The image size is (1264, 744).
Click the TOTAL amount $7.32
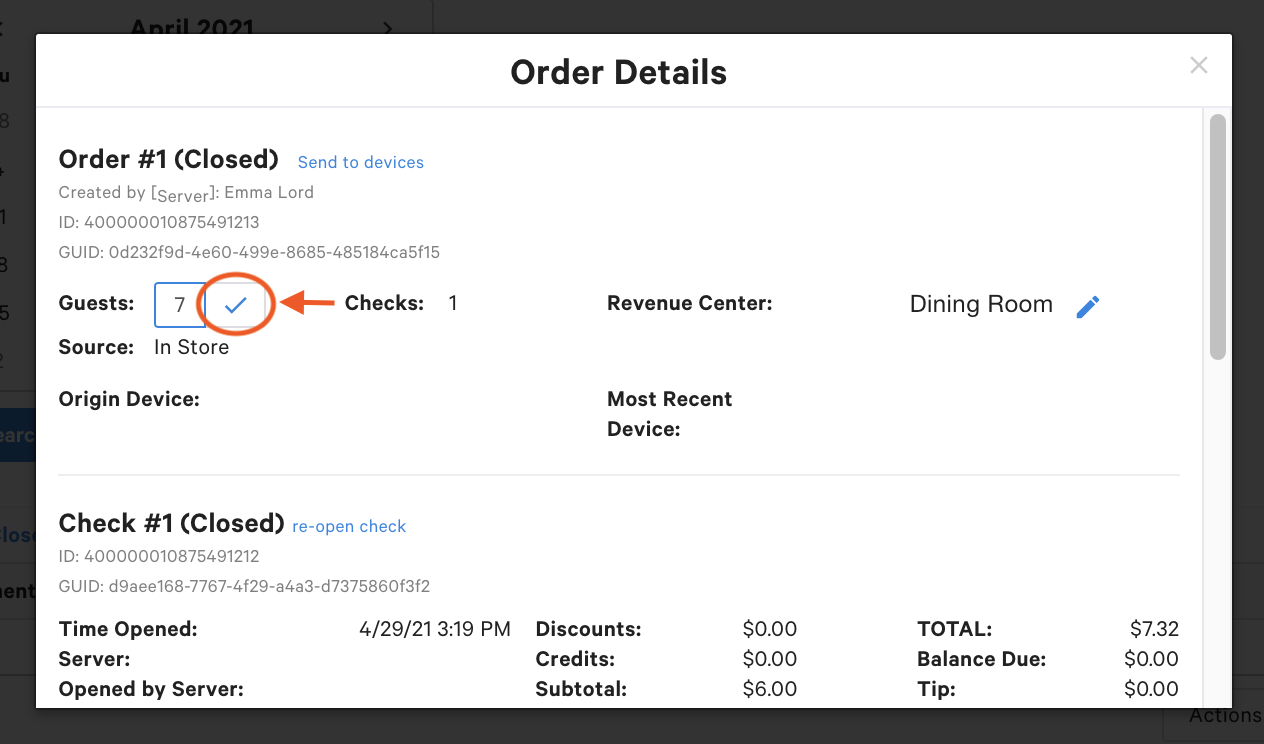pos(1154,629)
